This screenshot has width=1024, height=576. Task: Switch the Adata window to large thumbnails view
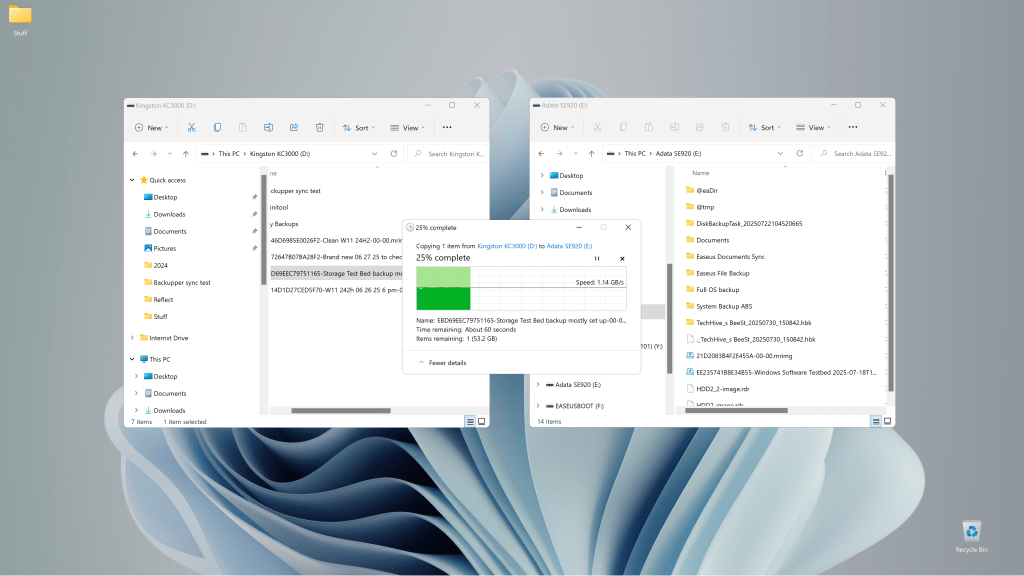[x=887, y=421]
